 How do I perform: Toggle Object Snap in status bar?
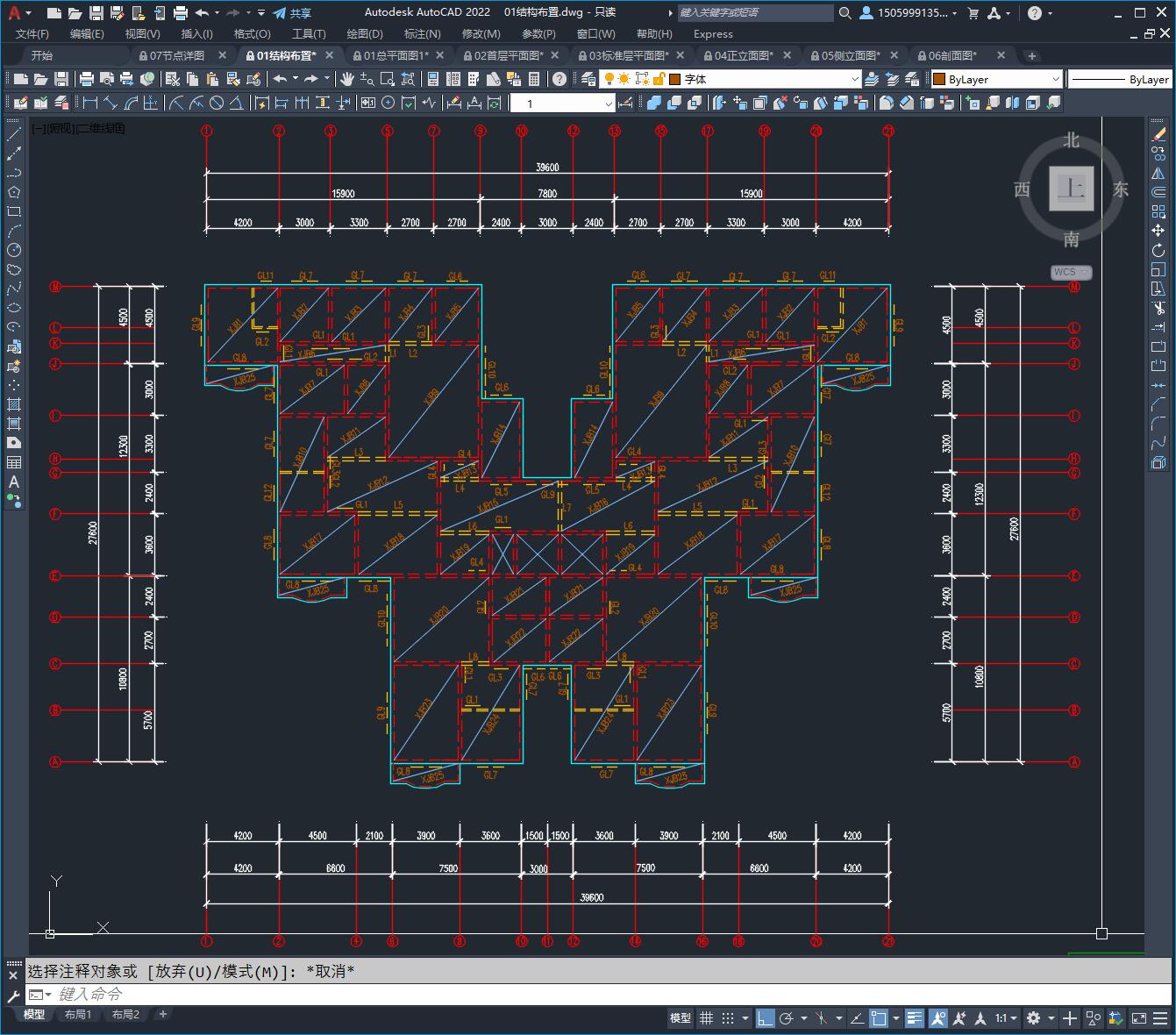879,1018
